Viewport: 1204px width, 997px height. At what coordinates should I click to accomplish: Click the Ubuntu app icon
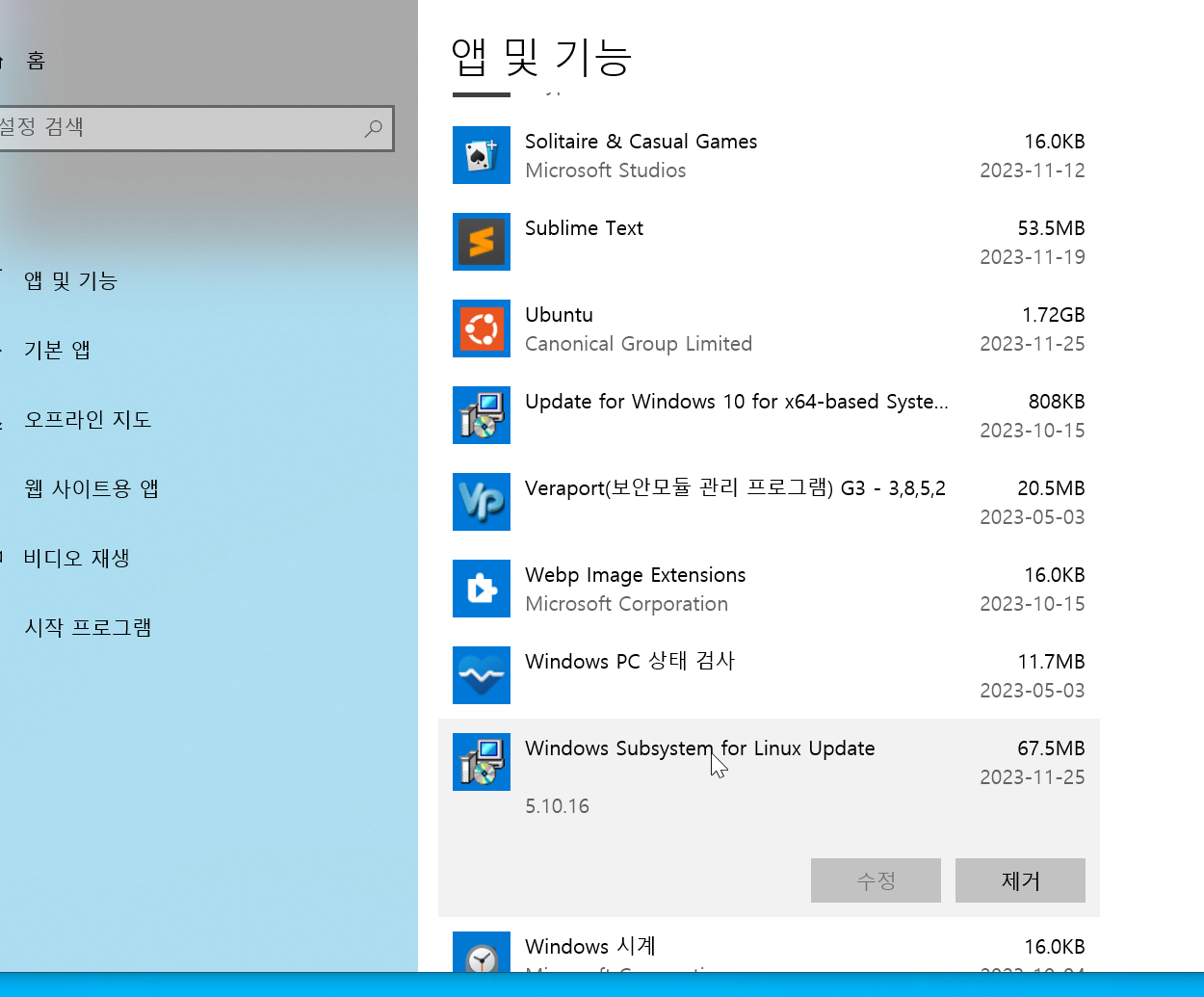click(x=482, y=328)
